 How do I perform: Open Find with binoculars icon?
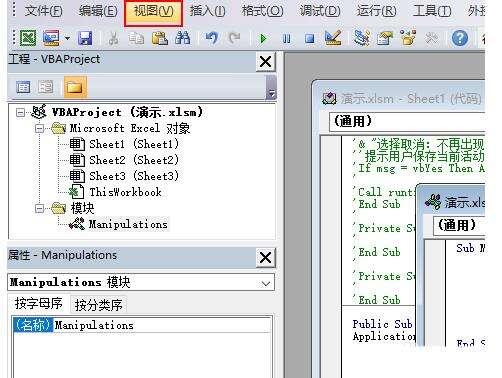tap(183, 38)
